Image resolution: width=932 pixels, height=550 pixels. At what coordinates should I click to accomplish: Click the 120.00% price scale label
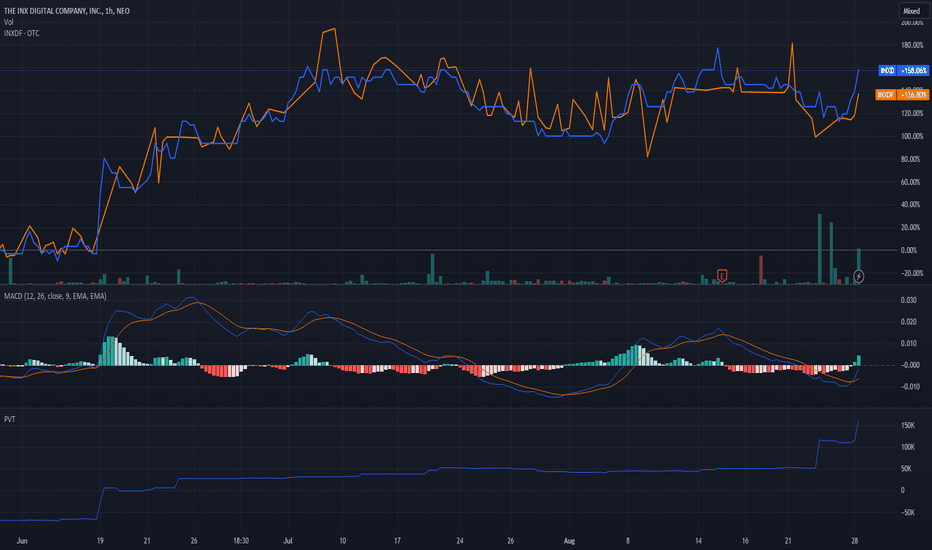coord(911,113)
